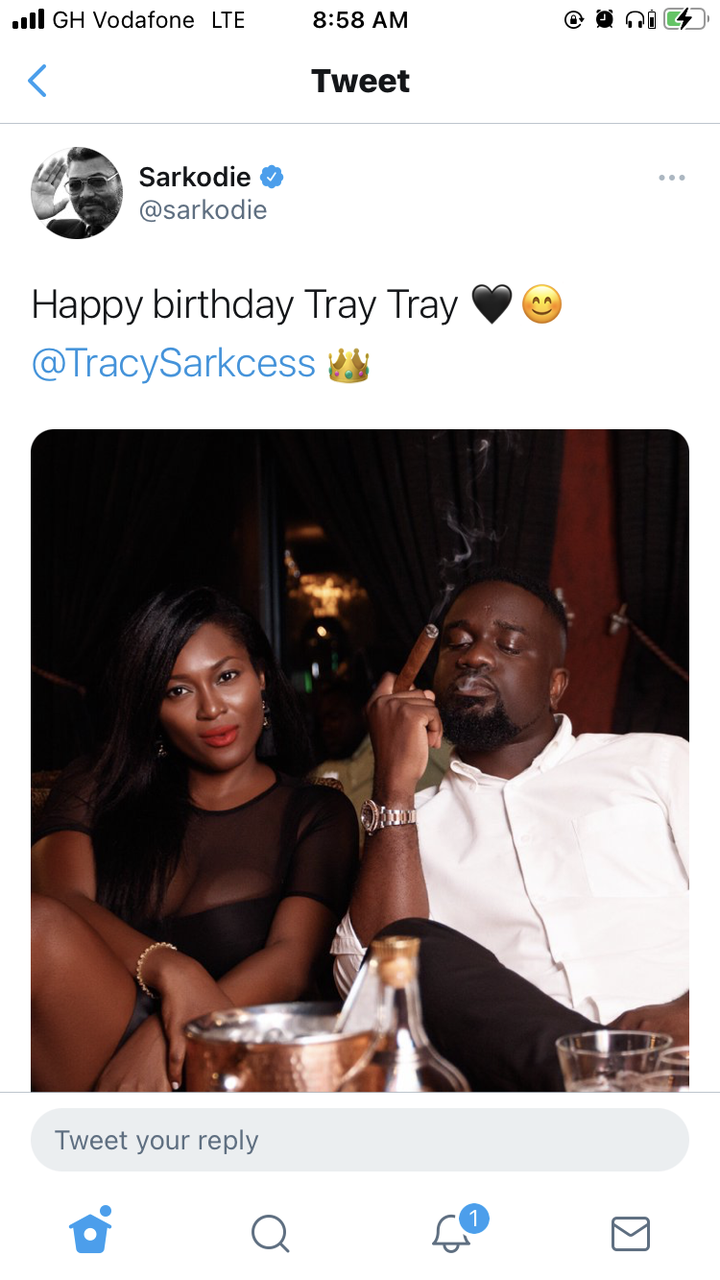Tap the cellular signal bars
Image resolution: width=720 pixels, height=1280 pixels.
coord(28,19)
